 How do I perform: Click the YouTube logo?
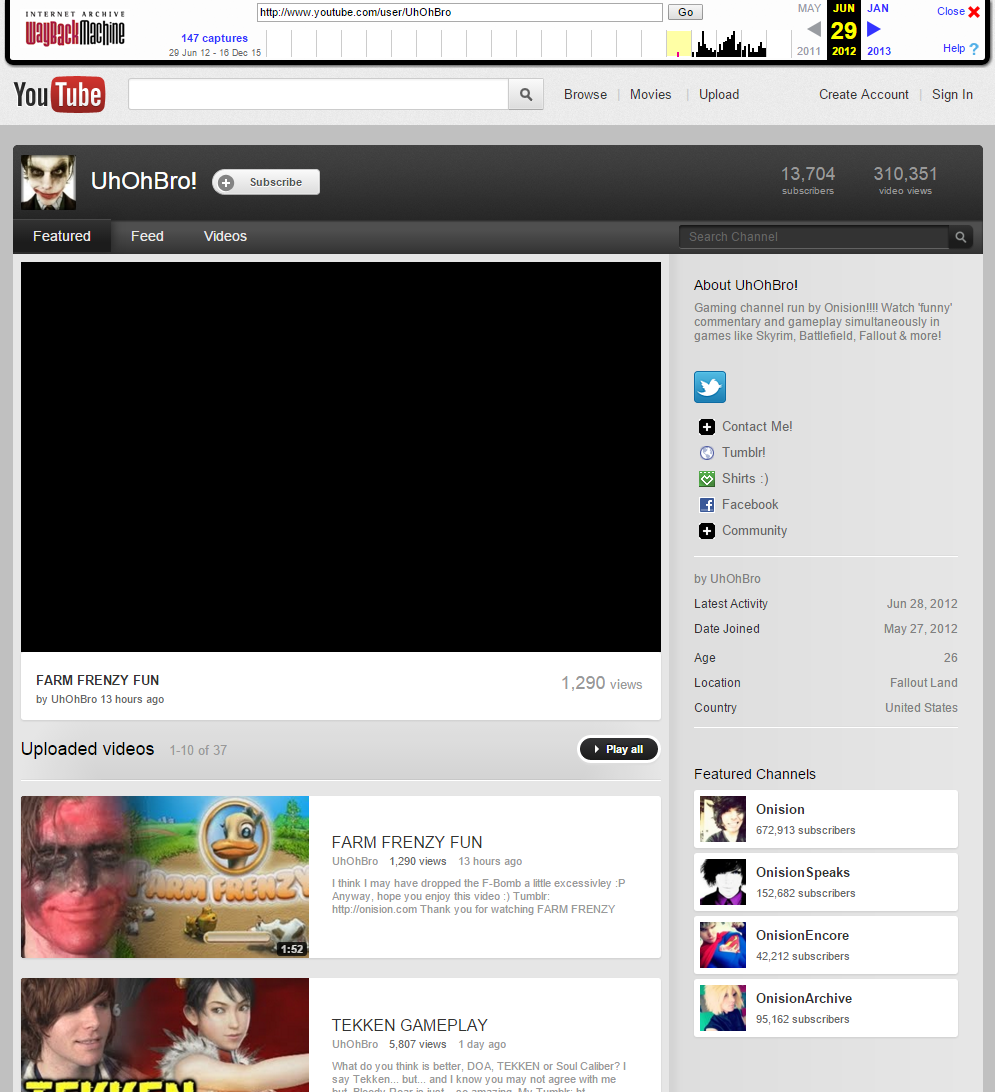coord(59,95)
